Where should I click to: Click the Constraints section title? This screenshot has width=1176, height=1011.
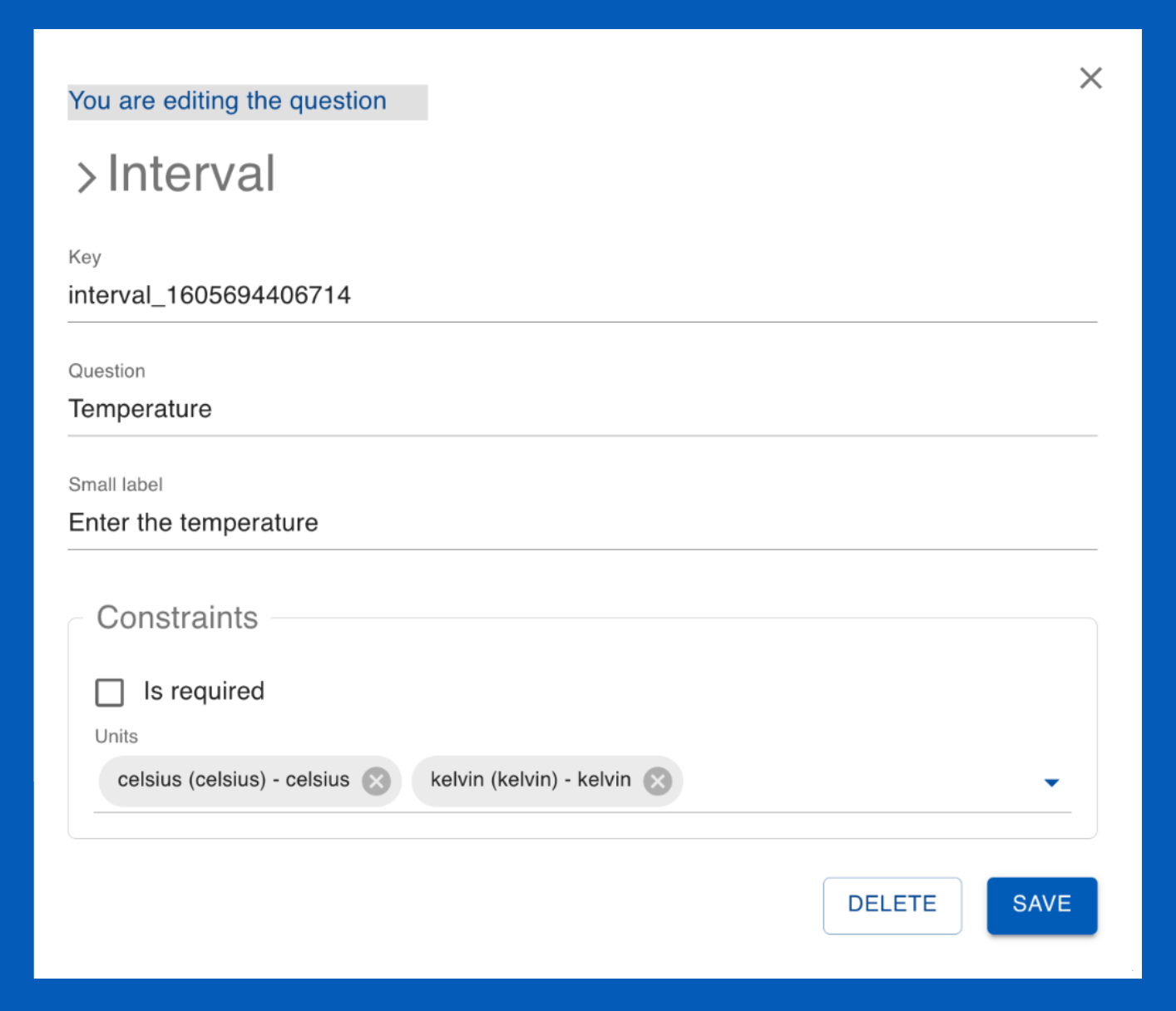[x=177, y=618]
